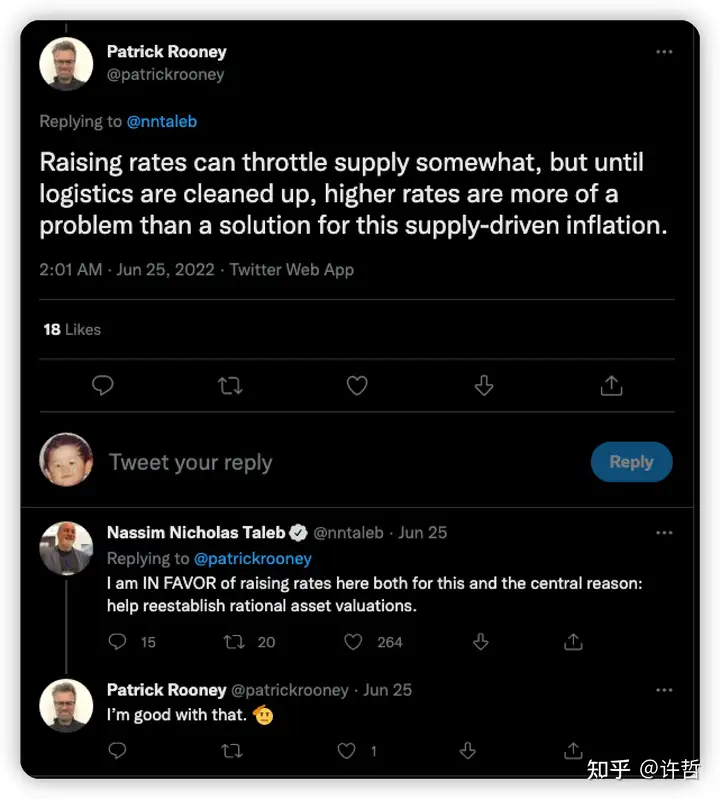Open more options on Taleb's reply

click(x=664, y=533)
